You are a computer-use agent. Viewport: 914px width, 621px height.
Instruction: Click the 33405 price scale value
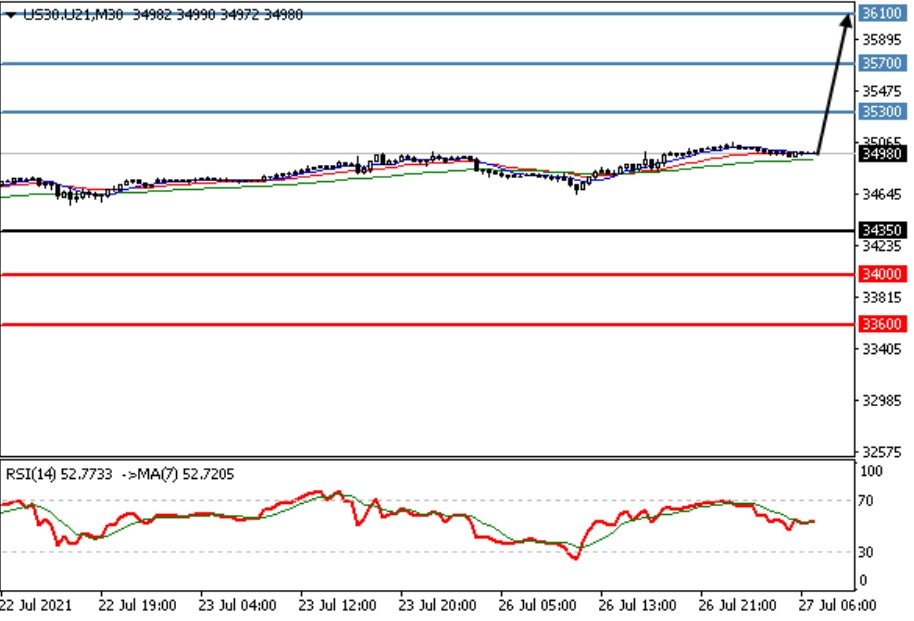[x=881, y=349]
